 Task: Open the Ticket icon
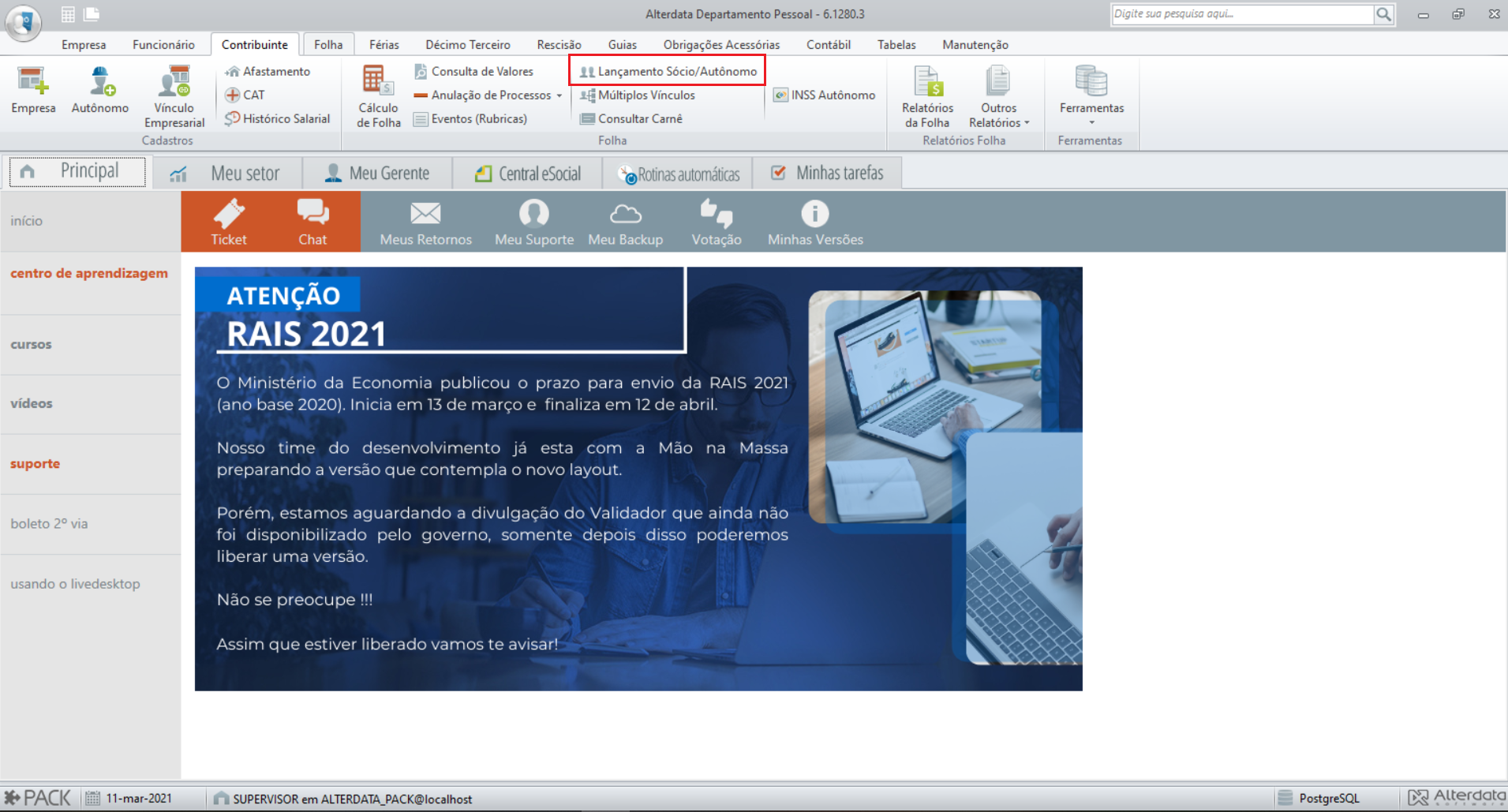(229, 222)
